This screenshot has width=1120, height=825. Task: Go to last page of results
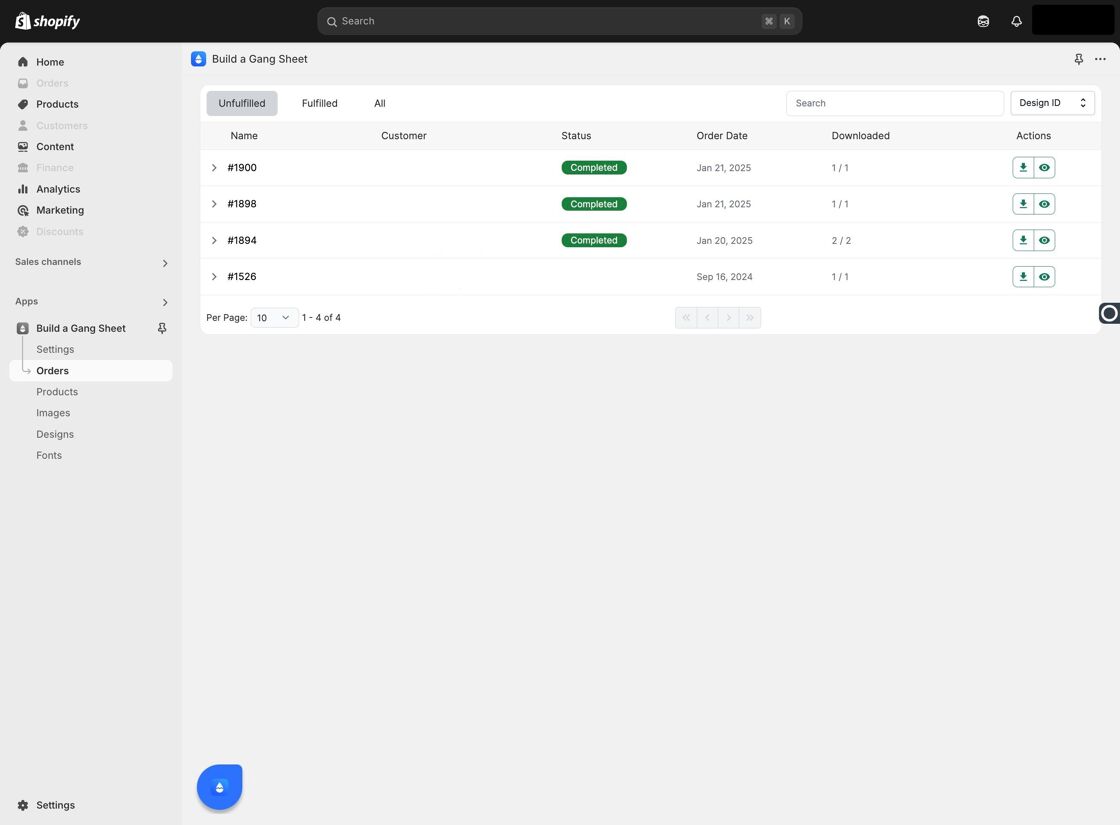(x=750, y=318)
